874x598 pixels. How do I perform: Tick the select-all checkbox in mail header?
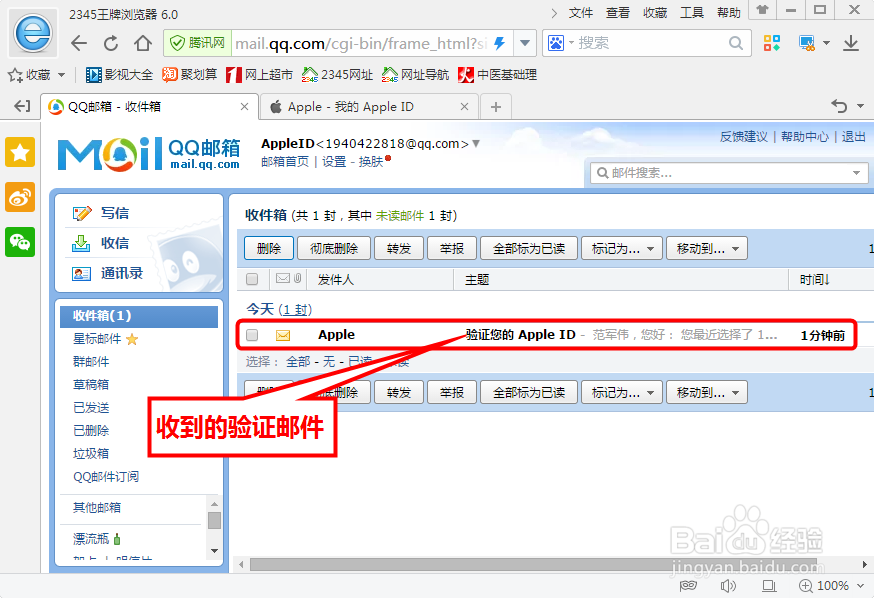(x=252, y=279)
